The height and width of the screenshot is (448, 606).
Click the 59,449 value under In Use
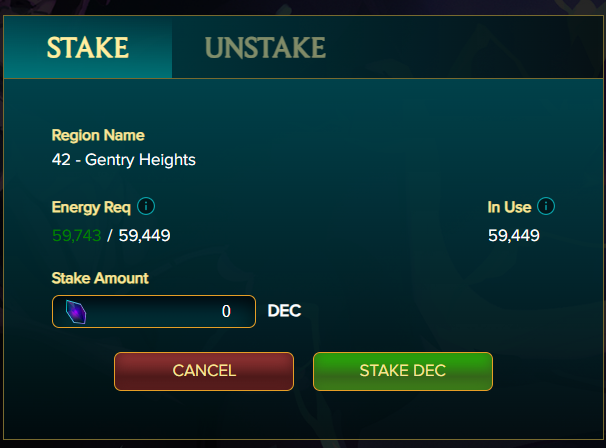coord(514,235)
